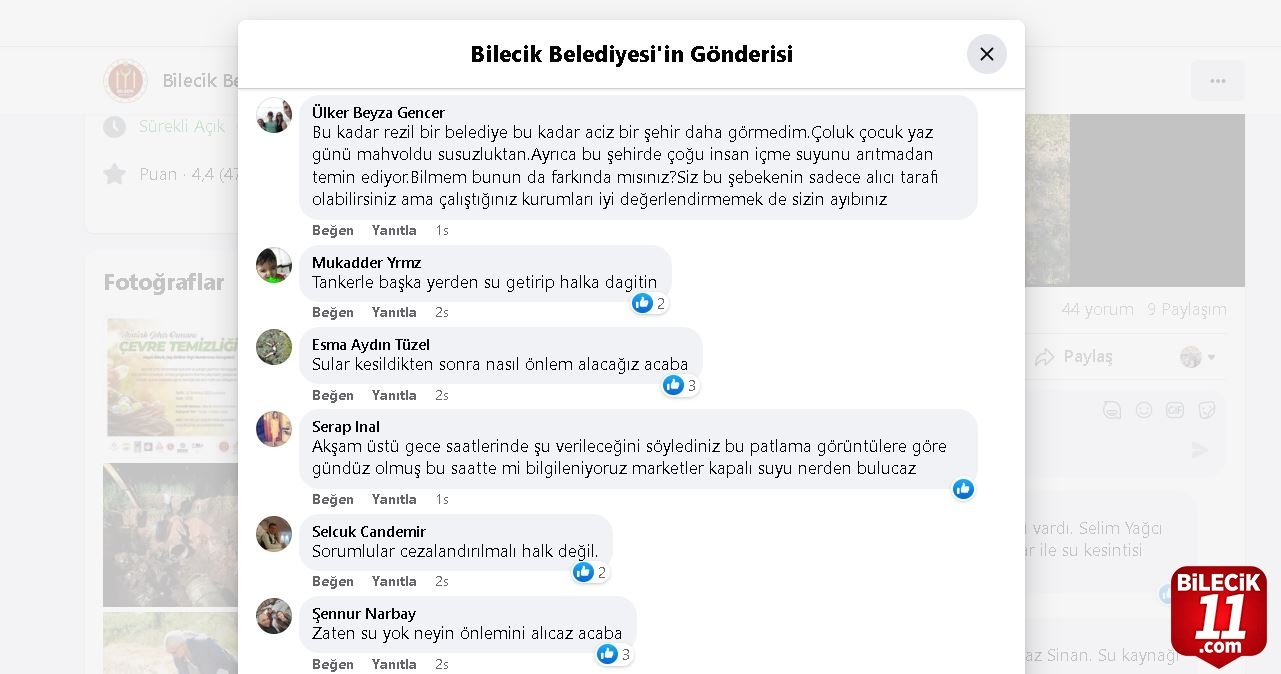Click like reaction icon on Şennur Narbay comment

click(608, 654)
